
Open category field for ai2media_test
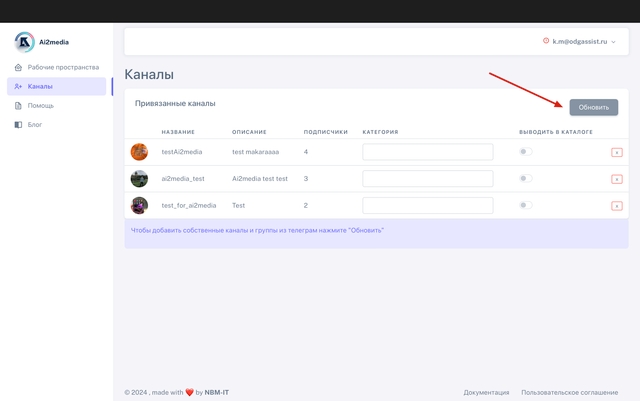(427, 178)
